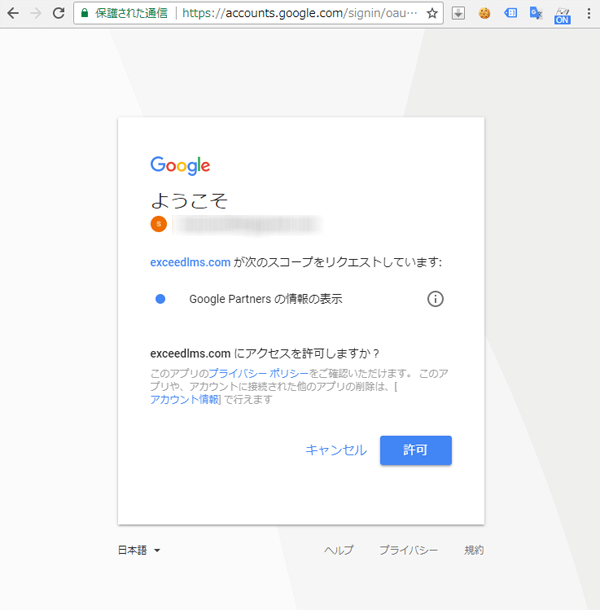The width and height of the screenshot is (600, 610).
Task: Show info for Google Partners scope
Action: tap(435, 299)
